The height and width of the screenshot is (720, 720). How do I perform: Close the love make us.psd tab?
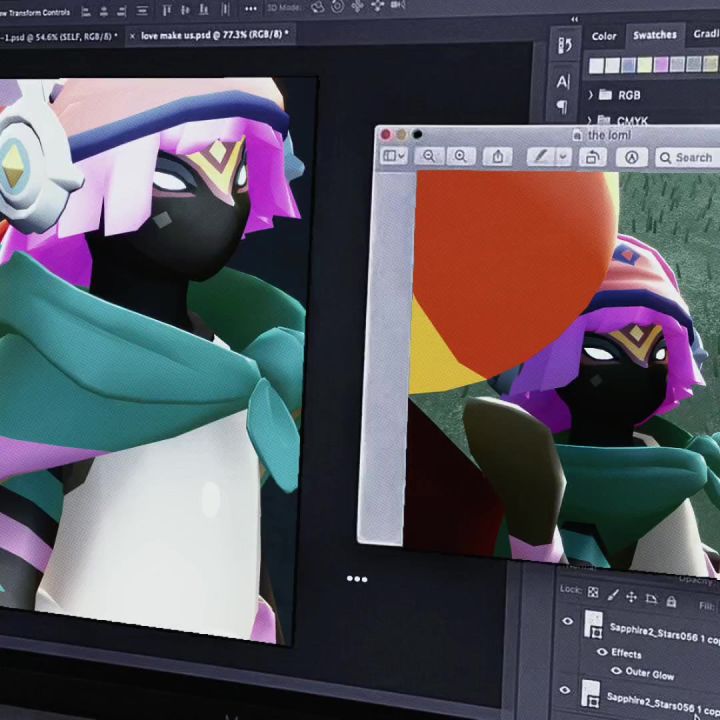tap(132, 36)
